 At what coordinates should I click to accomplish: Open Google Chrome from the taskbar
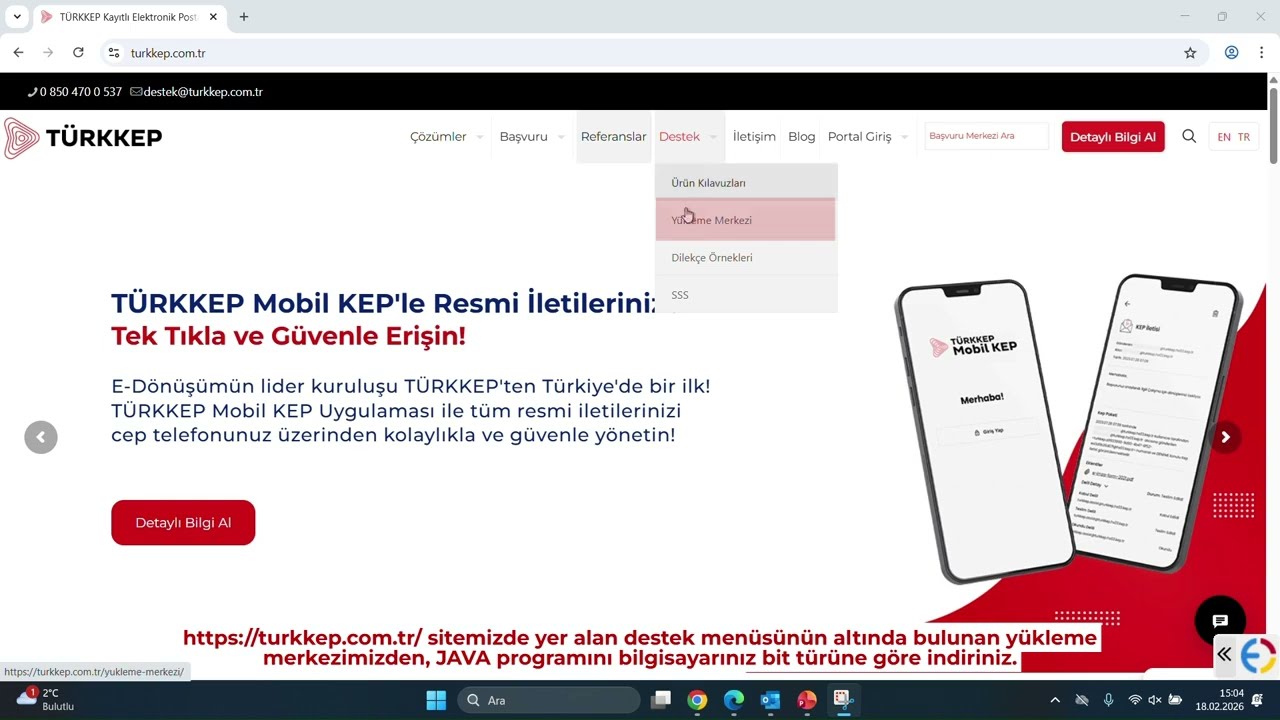coord(697,700)
